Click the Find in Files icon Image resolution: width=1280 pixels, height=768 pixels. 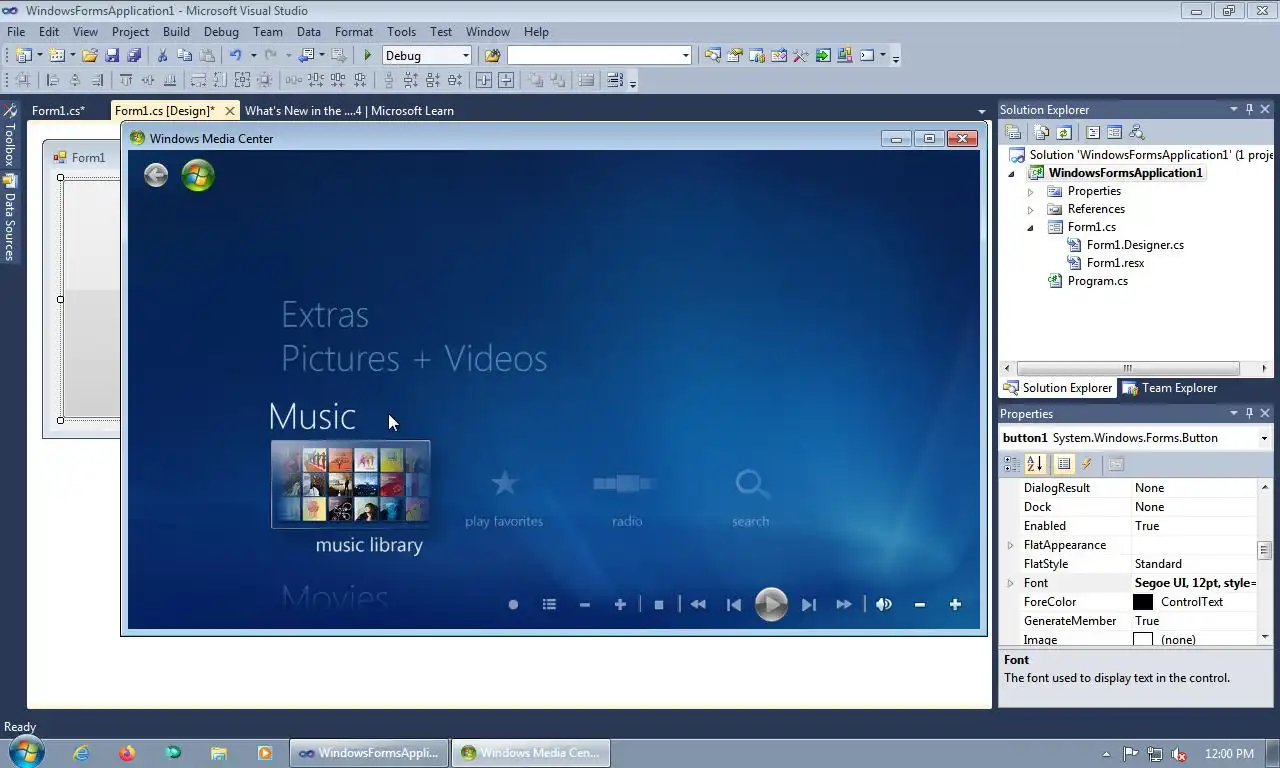tap(492, 56)
